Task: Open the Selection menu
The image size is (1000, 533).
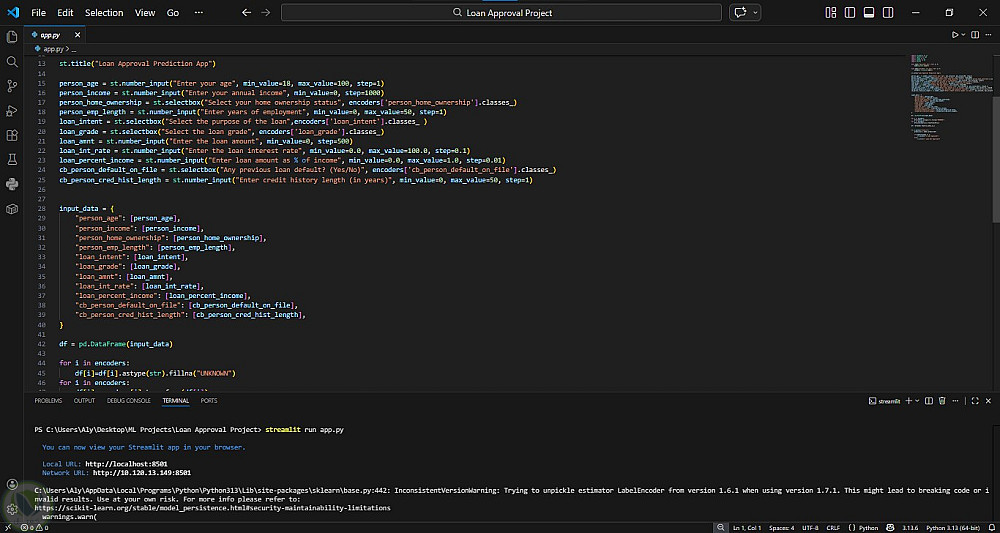Action: [104, 13]
